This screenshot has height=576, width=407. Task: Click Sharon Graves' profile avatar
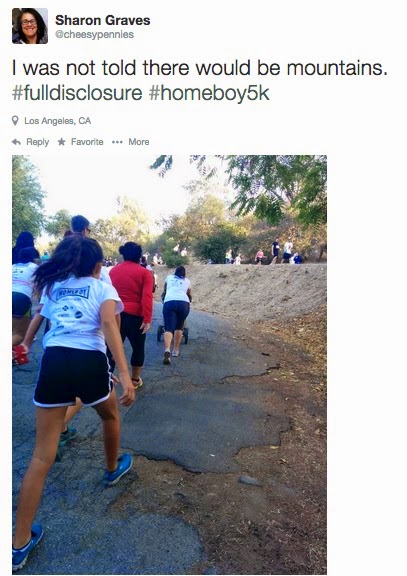(x=30, y=26)
